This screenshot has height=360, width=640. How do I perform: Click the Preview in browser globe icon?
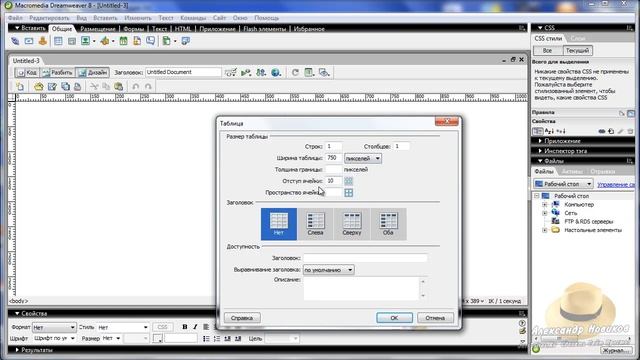point(276,73)
